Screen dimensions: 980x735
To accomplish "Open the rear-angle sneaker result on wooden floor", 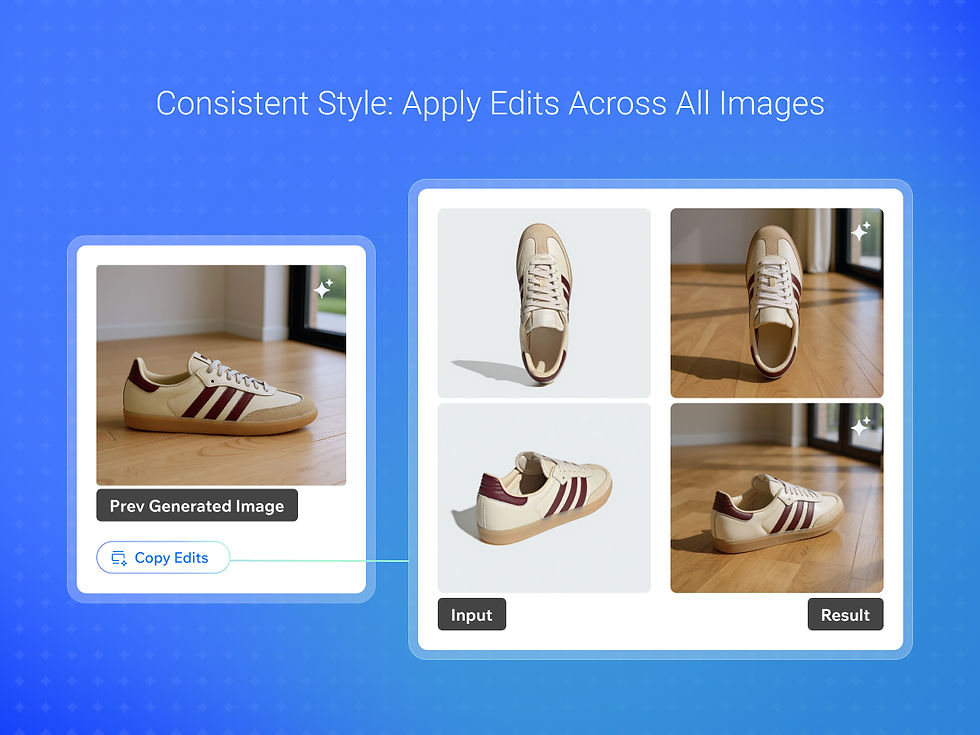I will 777,498.
